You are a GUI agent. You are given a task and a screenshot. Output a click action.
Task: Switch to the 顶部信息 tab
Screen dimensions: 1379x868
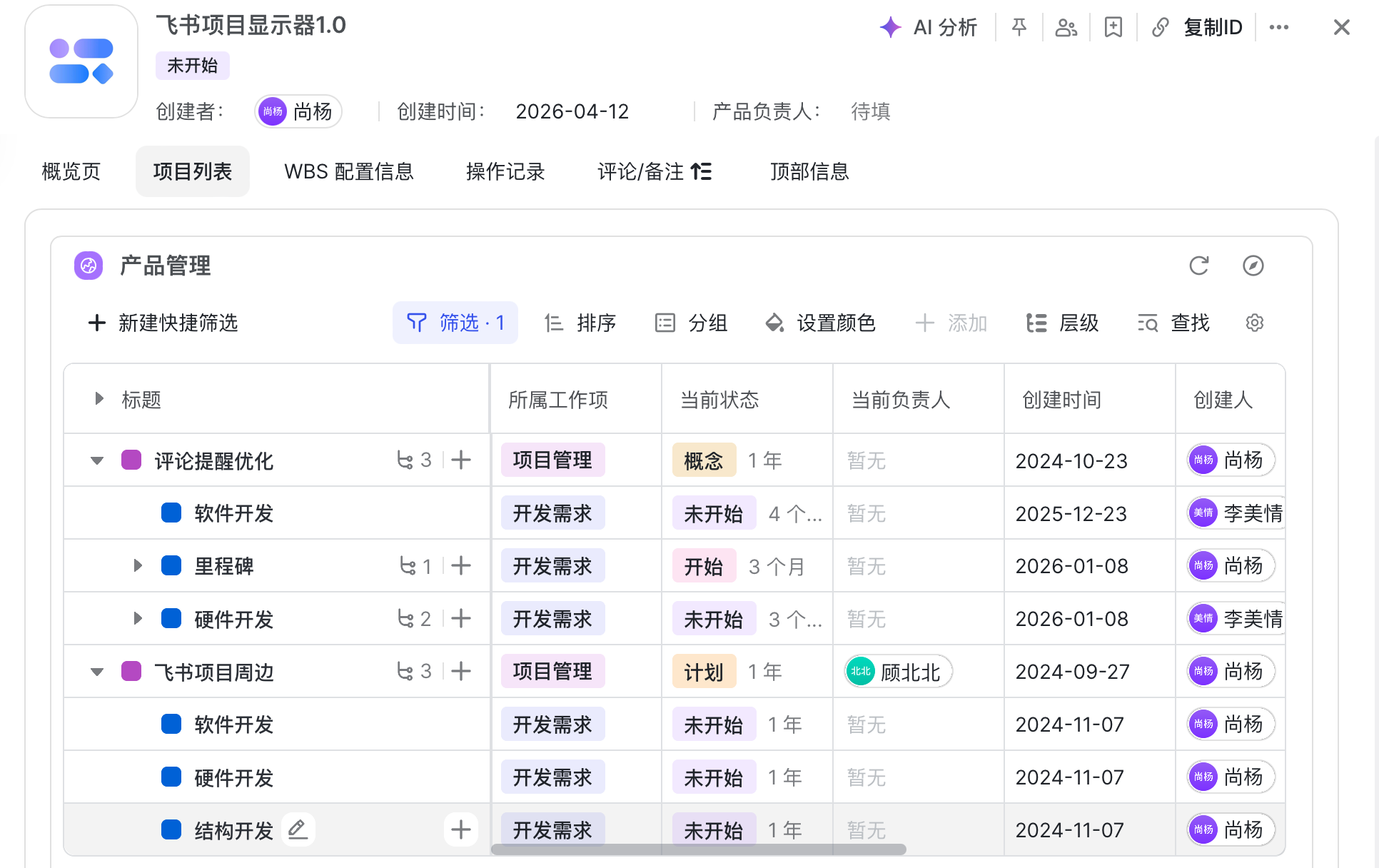coord(809,171)
